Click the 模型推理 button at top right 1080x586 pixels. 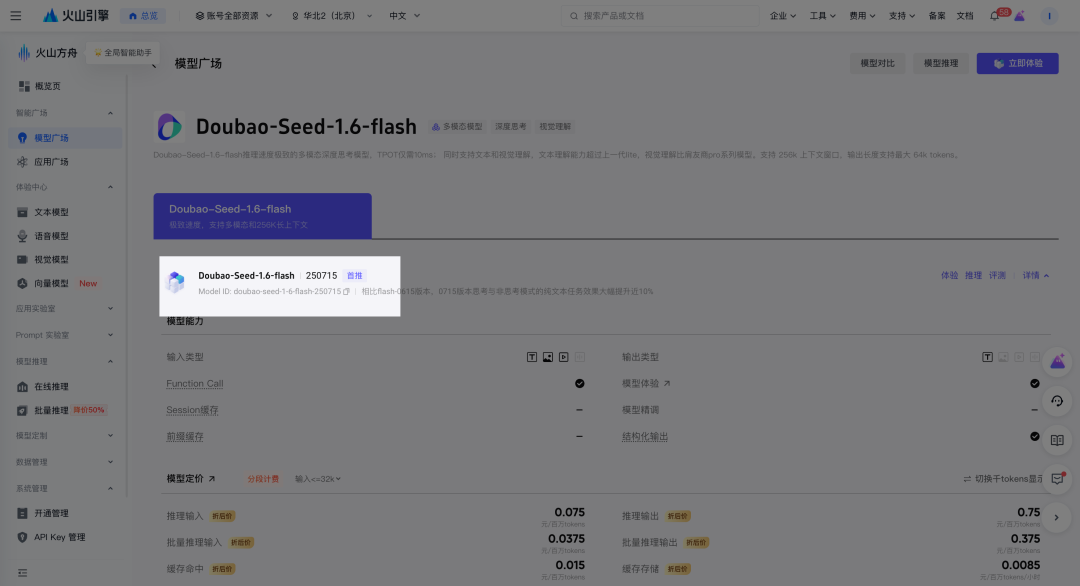click(941, 63)
